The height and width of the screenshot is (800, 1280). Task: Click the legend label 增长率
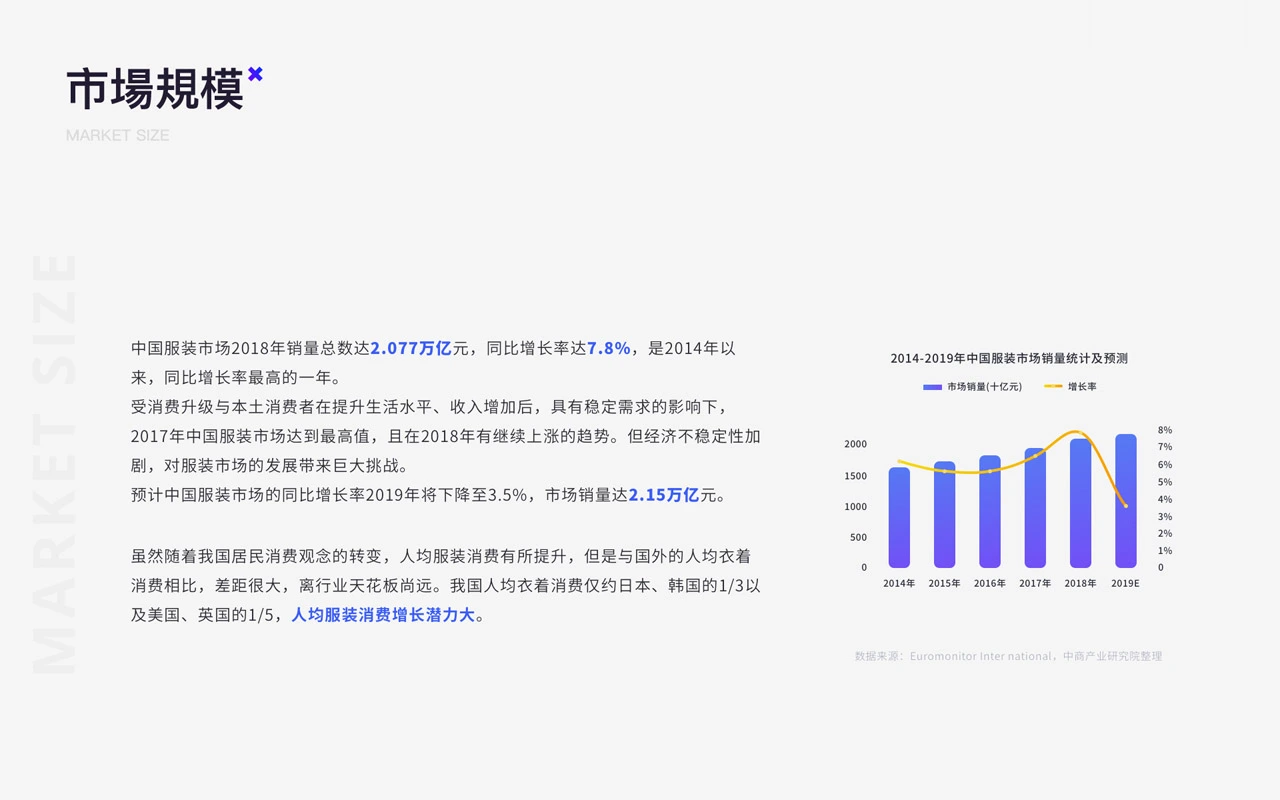(x=1082, y=387)
